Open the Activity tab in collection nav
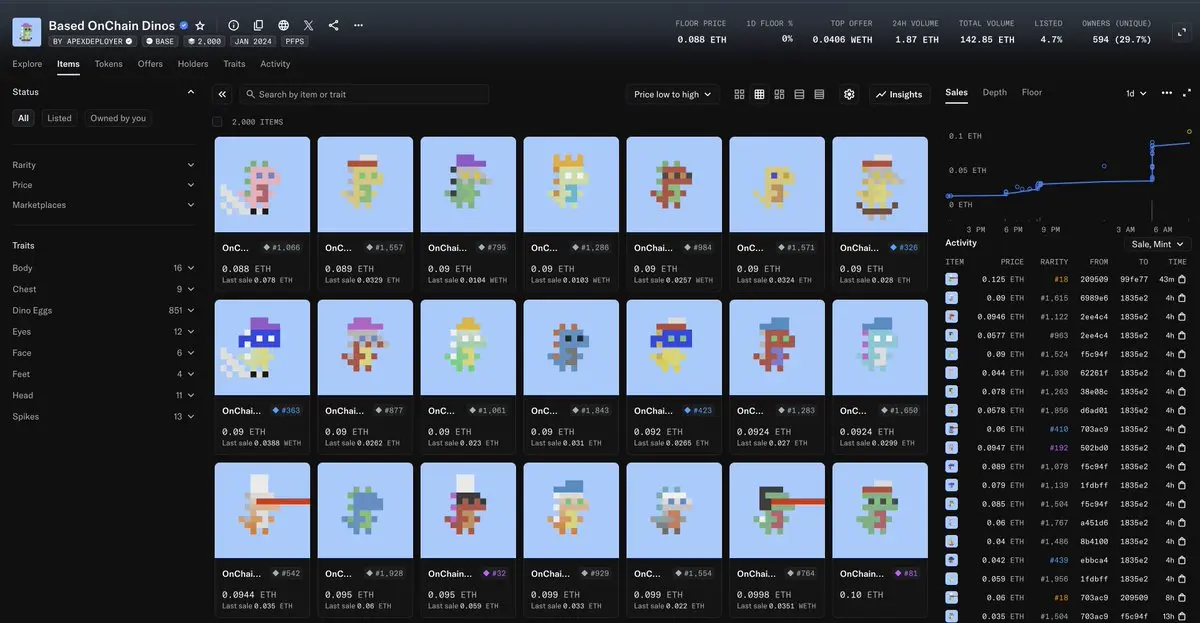The image size is (1200, 623). pos(275,64)
